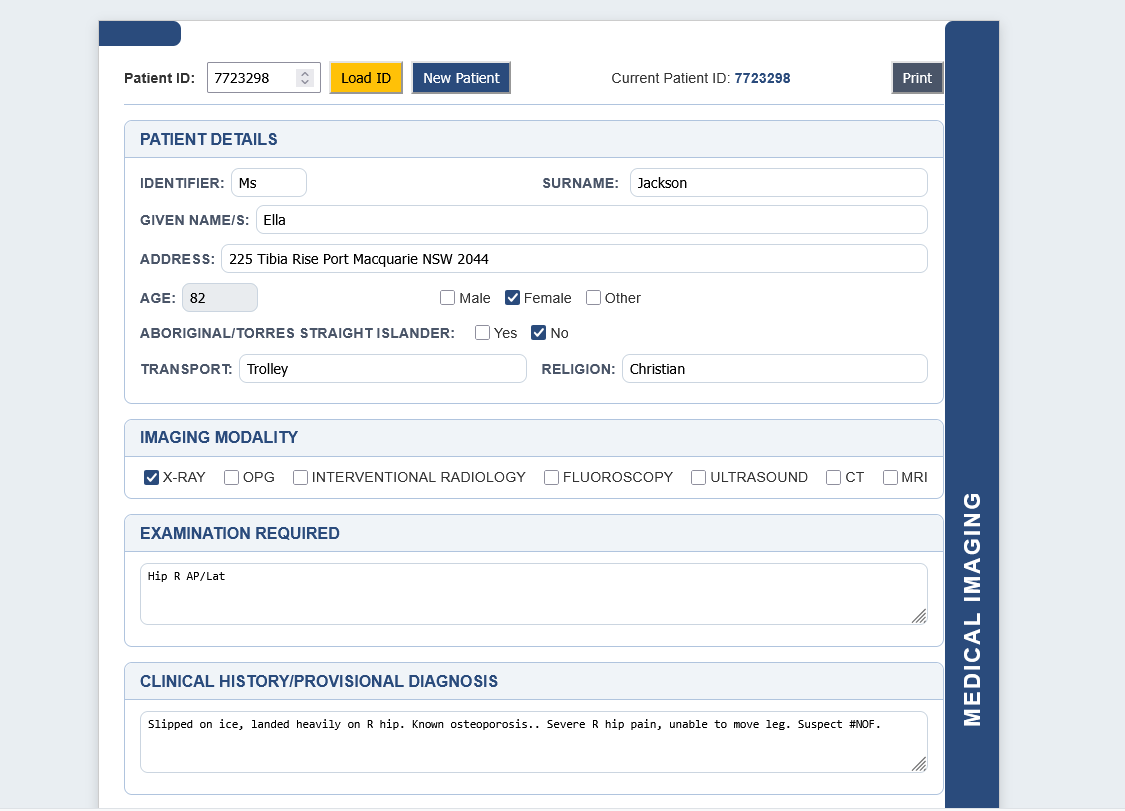
Task: Untick the Female checkbox
Action: 512,298
